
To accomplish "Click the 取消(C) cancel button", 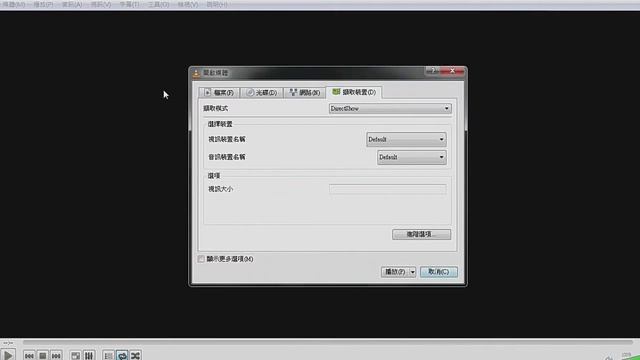I will (x=439, y=272).
